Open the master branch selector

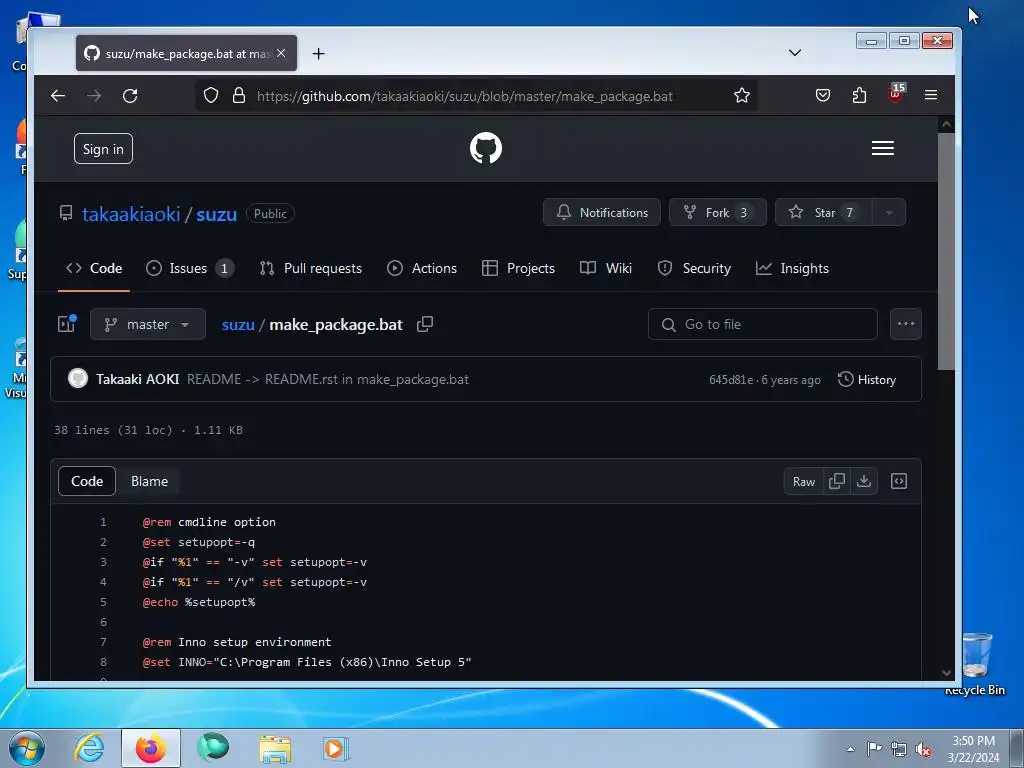pyautogui.click(x=148, y=324)
